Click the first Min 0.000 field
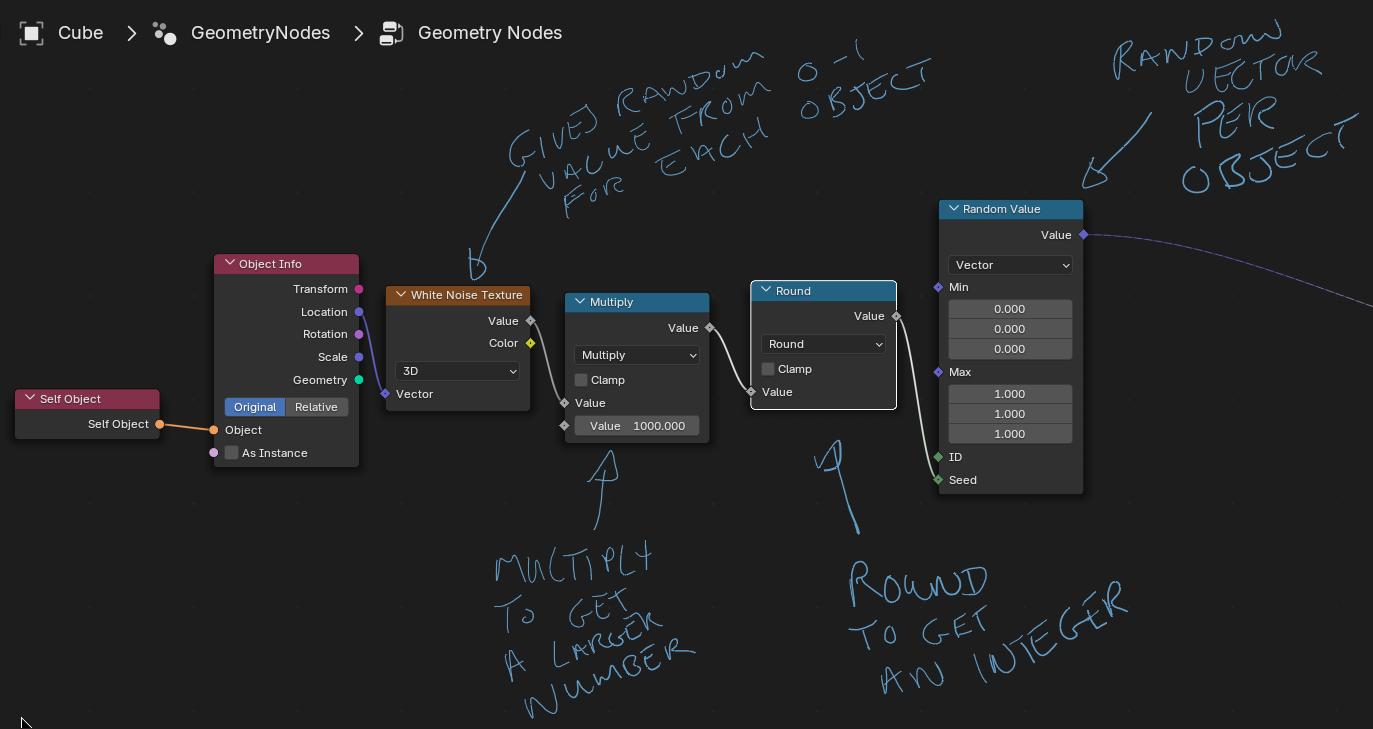The width and height of the screenshot is (1373, 729). click(1010, 309)
